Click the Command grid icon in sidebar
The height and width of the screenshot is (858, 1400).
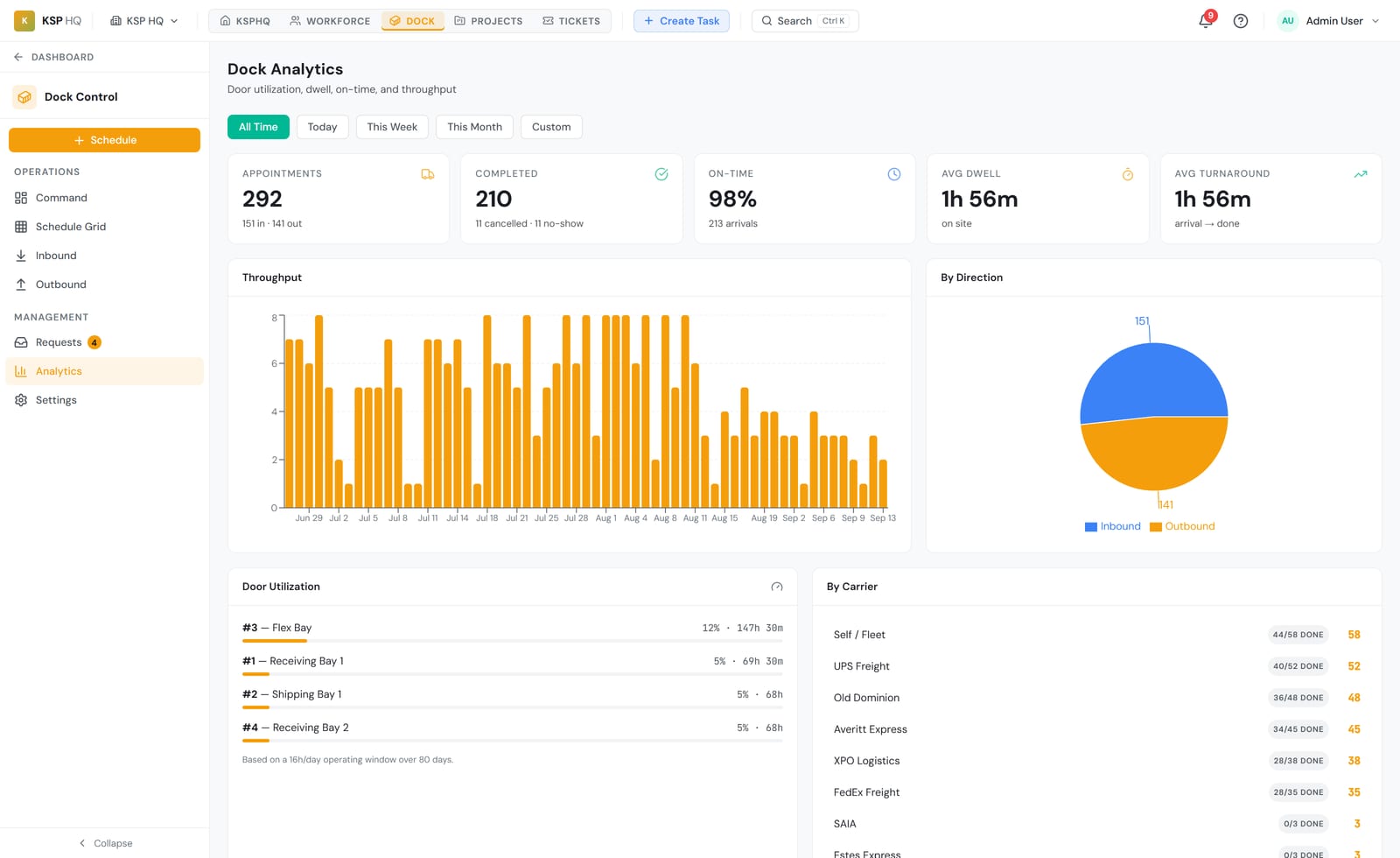point(21,198)
